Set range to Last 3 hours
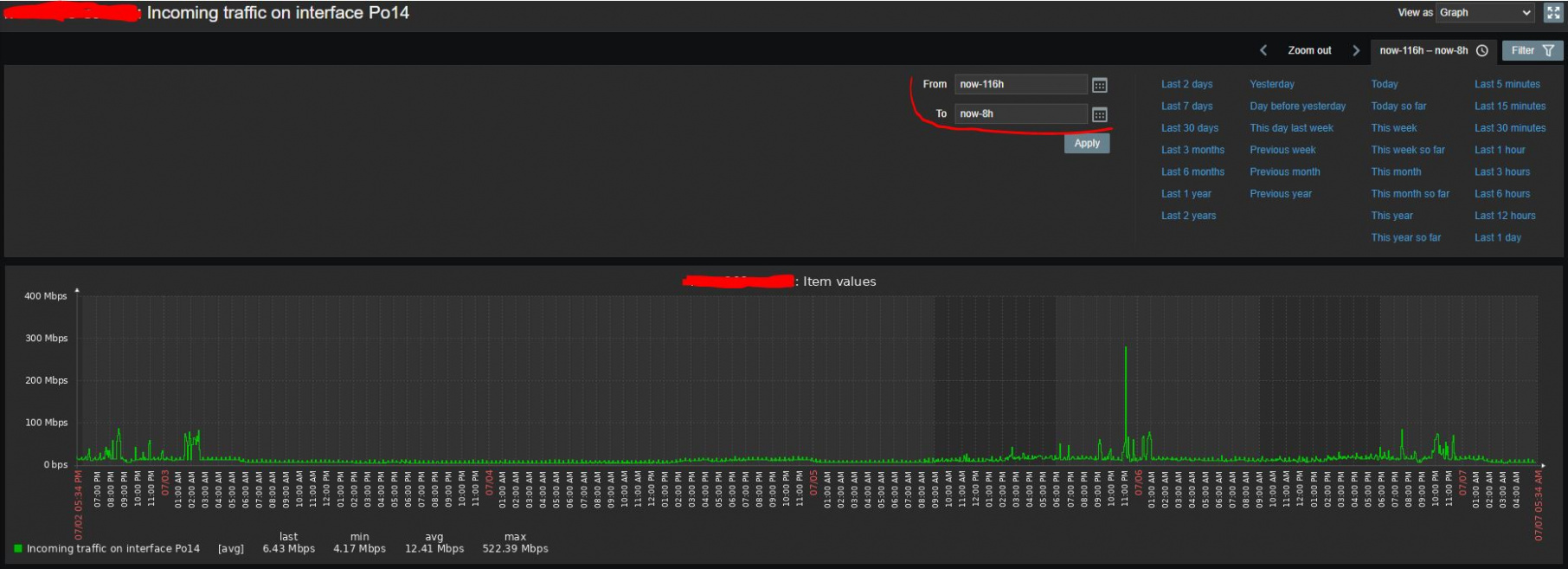1568x569 pixels. [1502, 171]
